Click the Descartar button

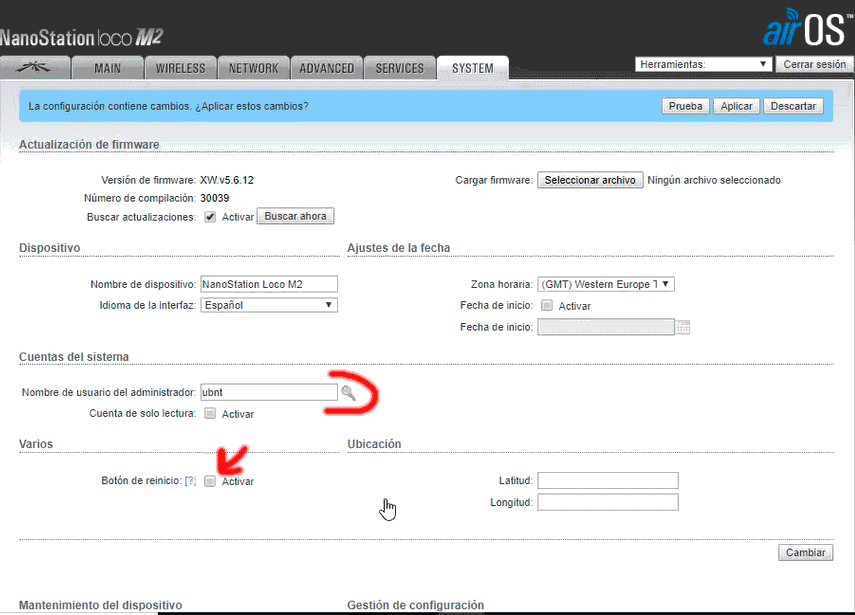[x=793, y=106]
